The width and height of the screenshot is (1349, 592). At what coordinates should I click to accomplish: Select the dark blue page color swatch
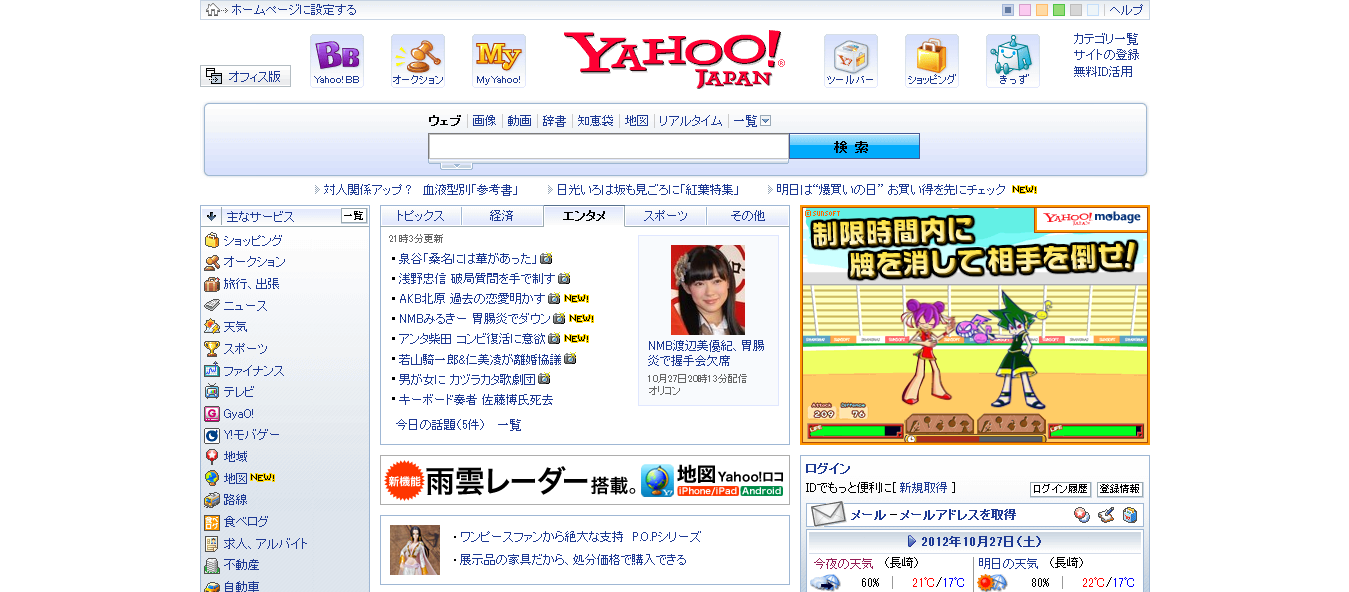1008,10
